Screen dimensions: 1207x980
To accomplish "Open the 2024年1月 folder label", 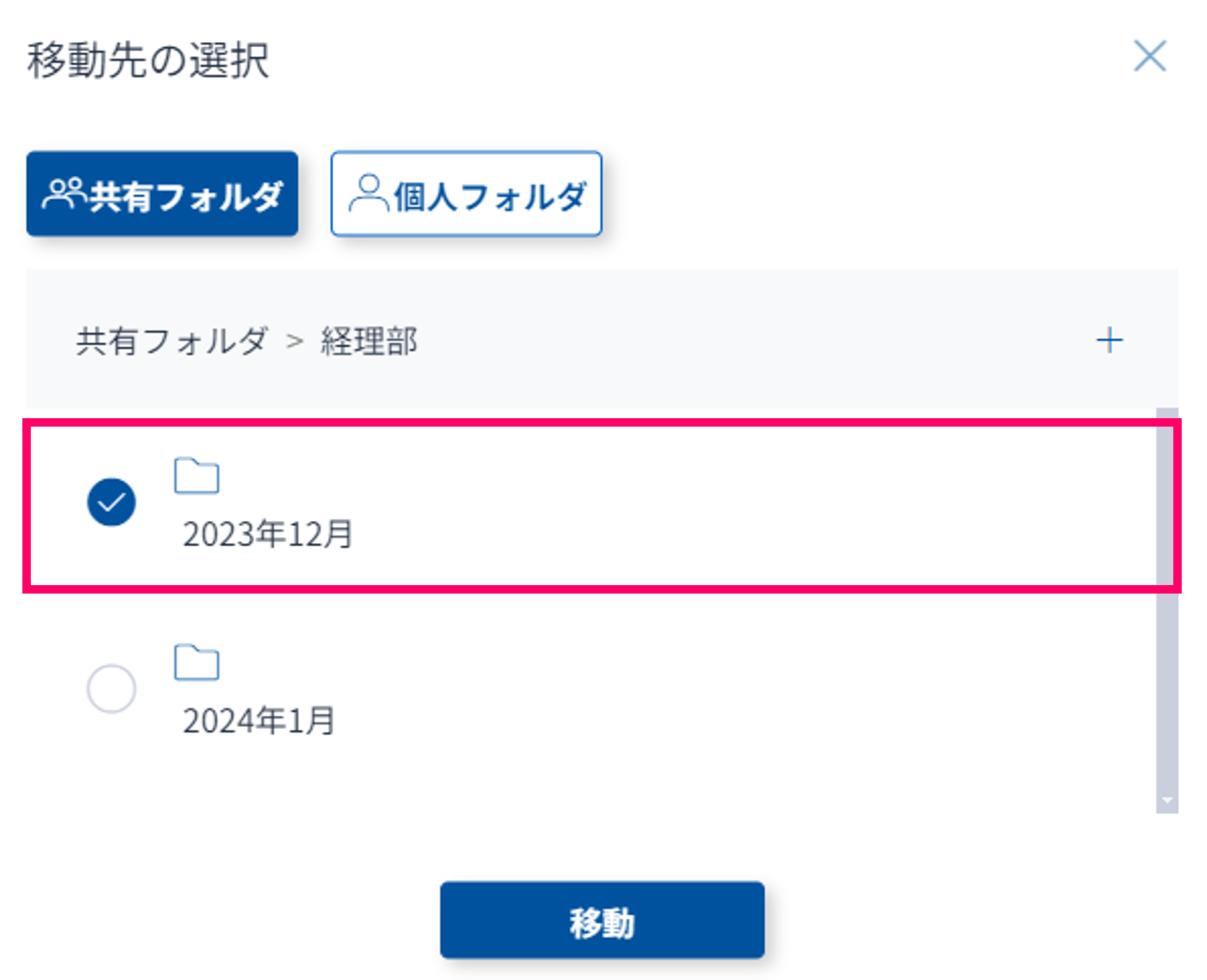I will (x=259, y=720).
